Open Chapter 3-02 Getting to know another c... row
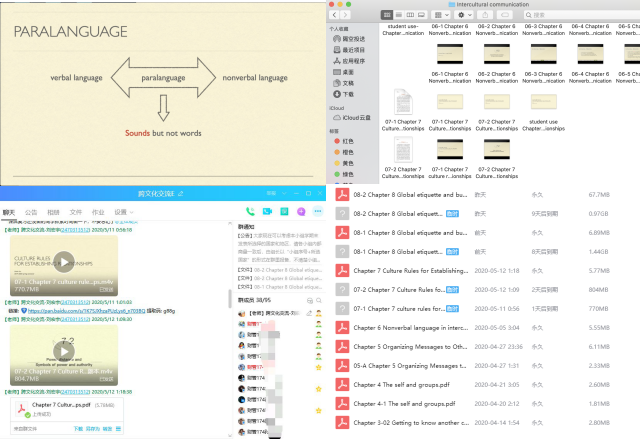The height and width of the screenshot is (439, 641). [473, 422]
